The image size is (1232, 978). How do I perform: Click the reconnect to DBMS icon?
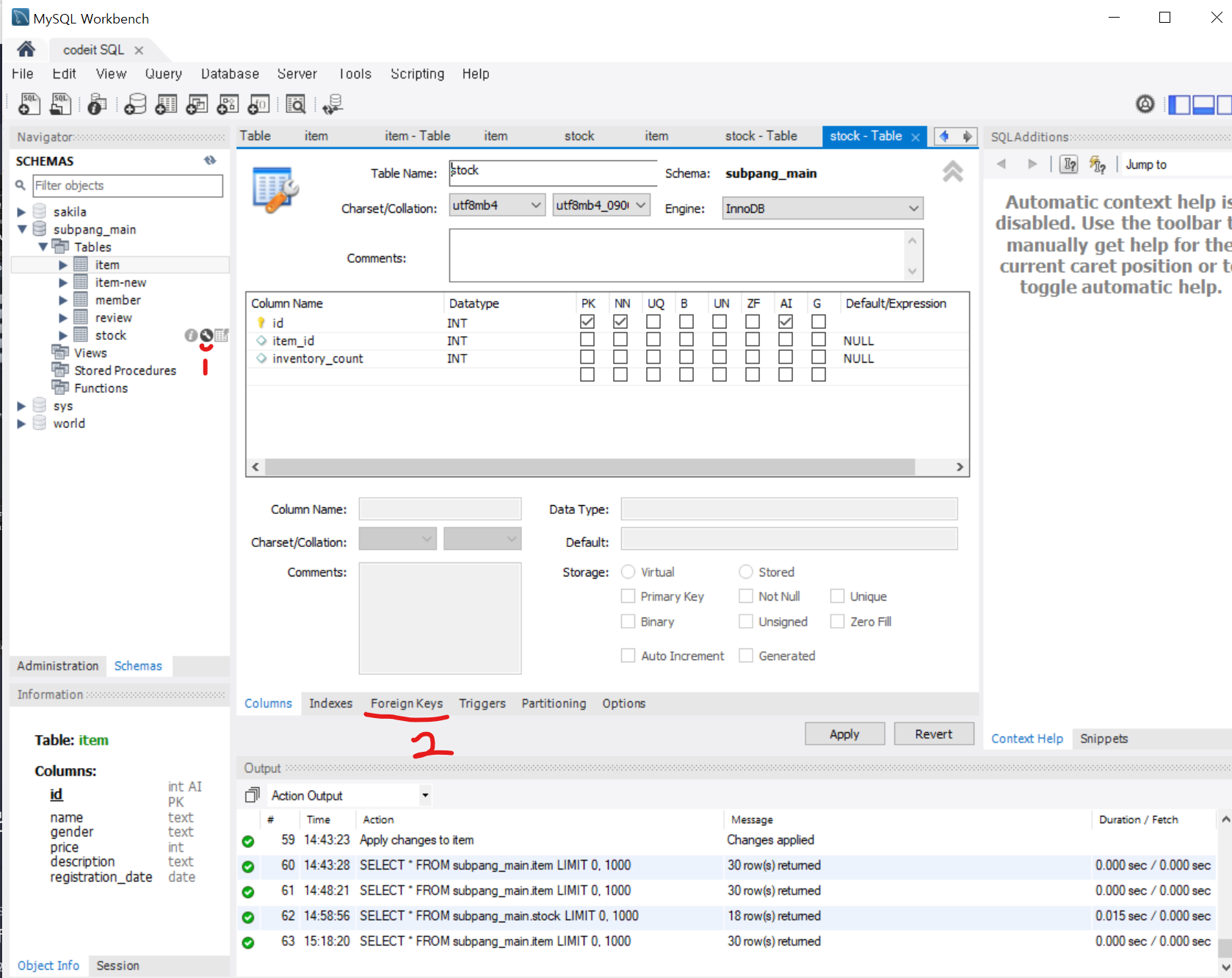click(x=333, y=104)
